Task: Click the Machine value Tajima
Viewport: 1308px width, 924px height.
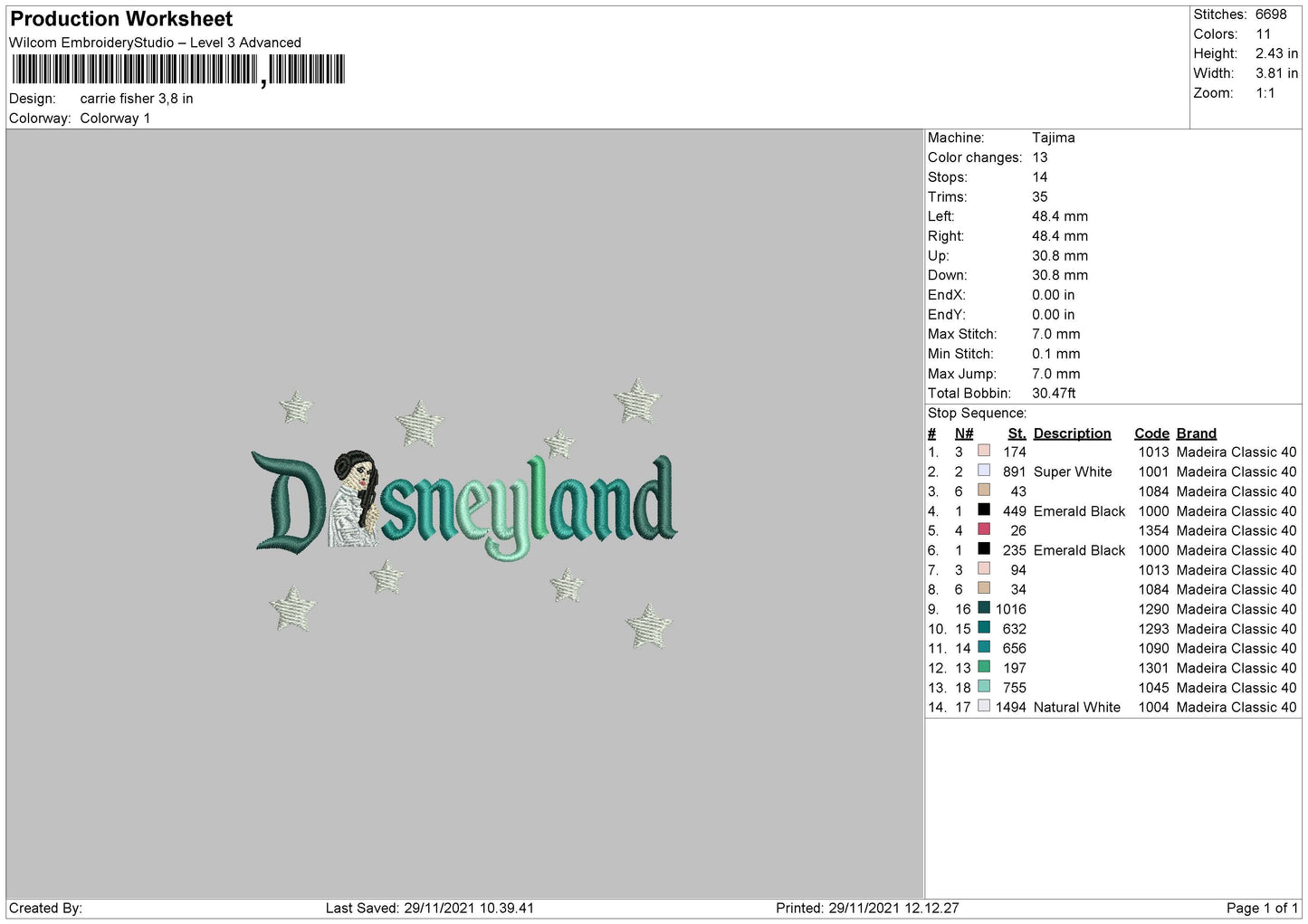Action: [1054, 138]
